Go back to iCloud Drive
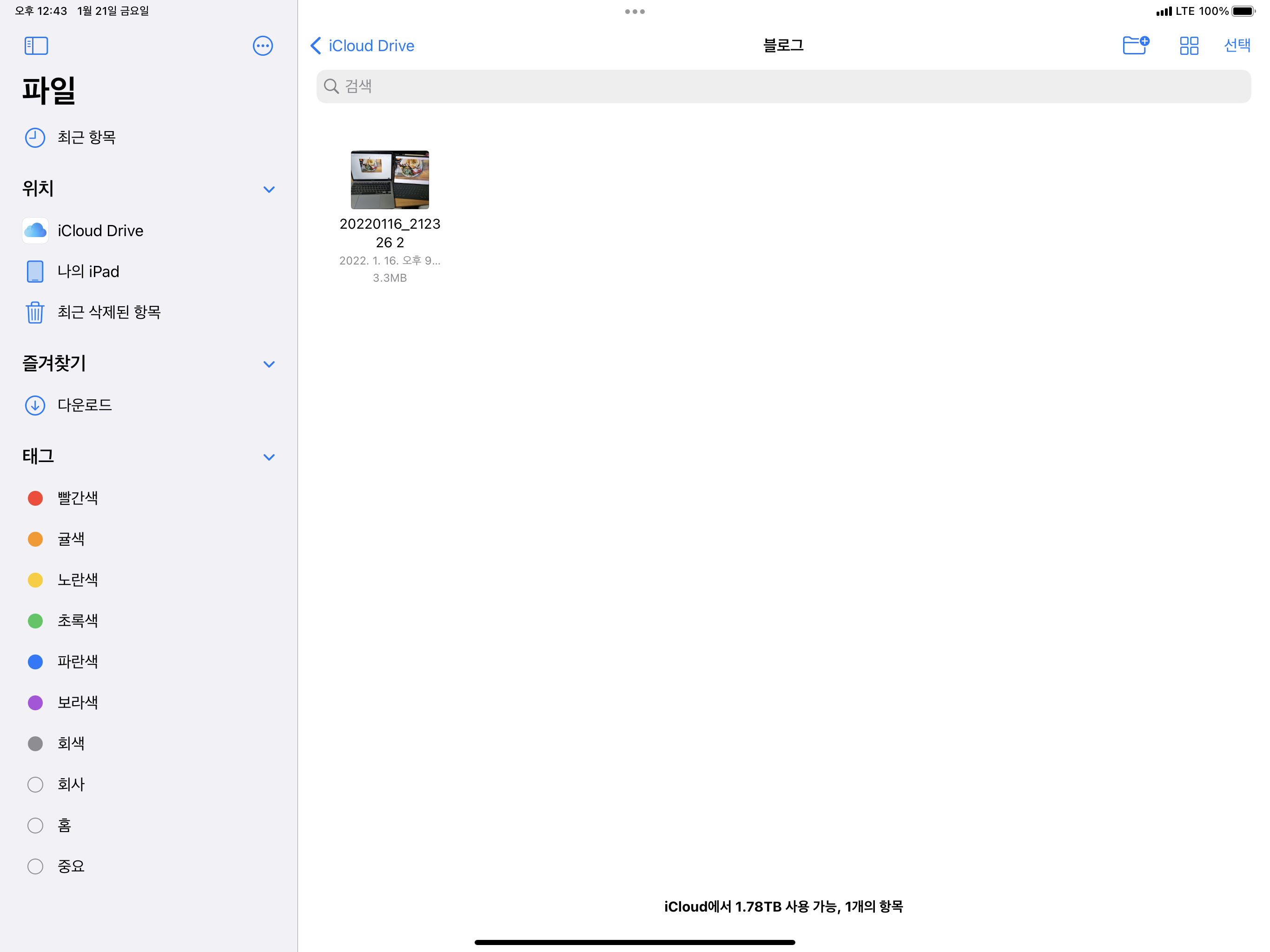 (363, 46)
